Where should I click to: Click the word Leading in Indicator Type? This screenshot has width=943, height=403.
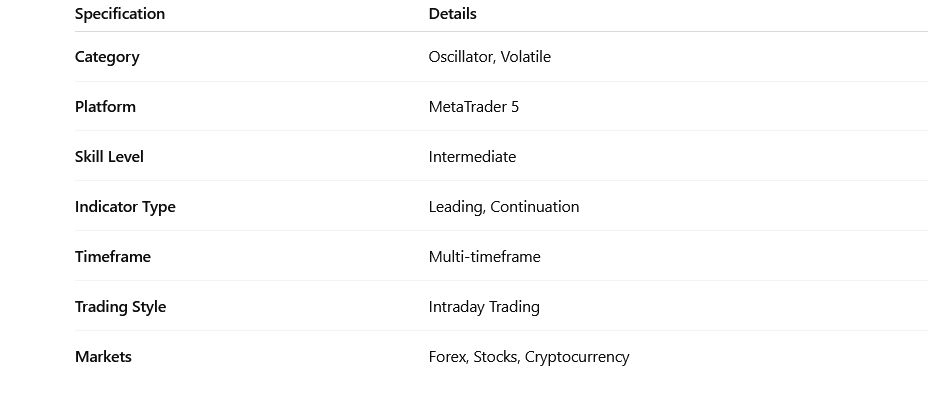point(455,207)
